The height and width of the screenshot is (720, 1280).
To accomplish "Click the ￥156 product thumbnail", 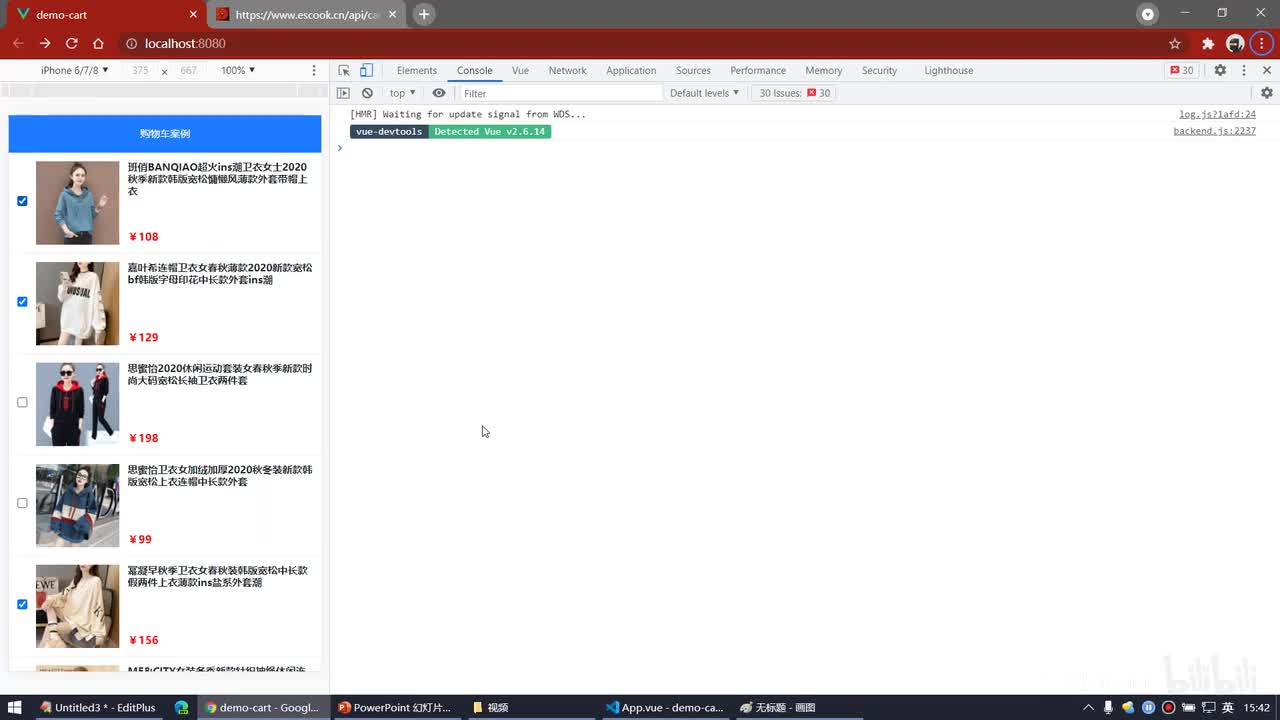I will pos(77,606).
